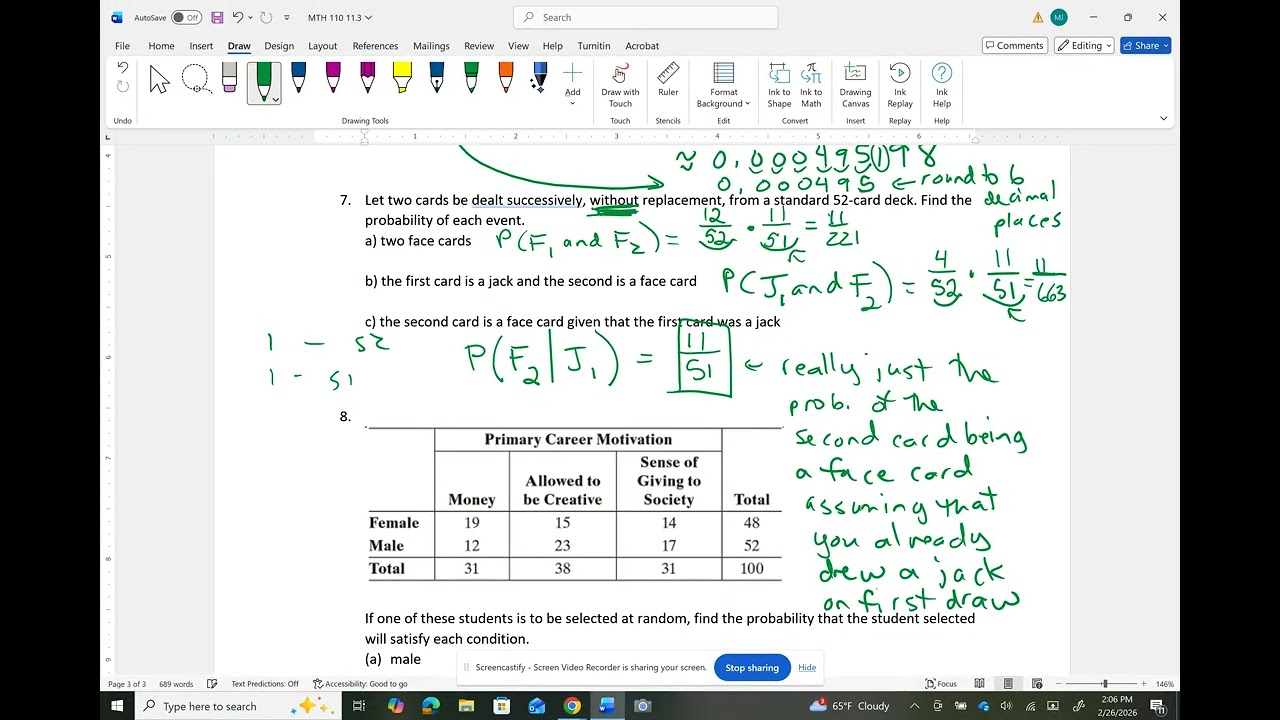Viewport: 1280px width, 720px height.
Task: Click Page 3 of 3 status
Action: point(127,684)
